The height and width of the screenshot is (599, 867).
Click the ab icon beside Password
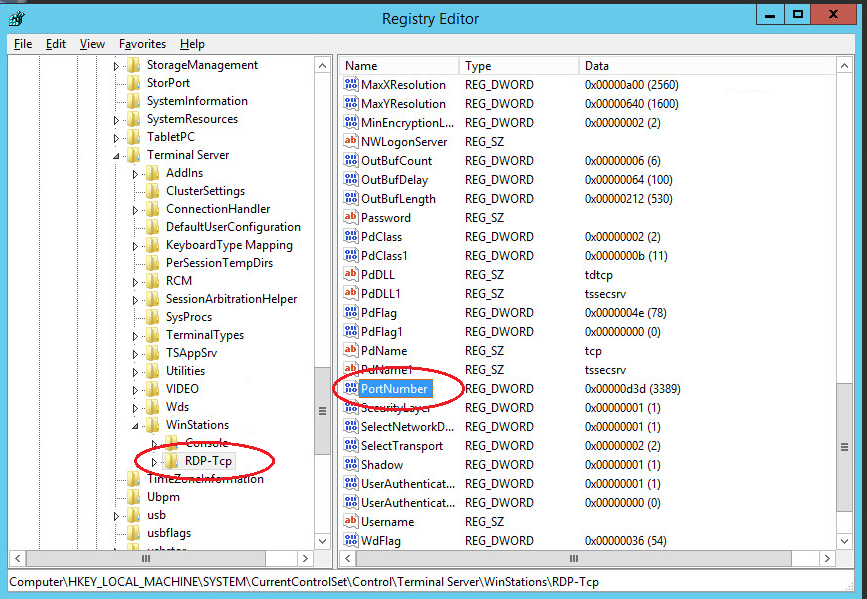click(x=352, y=217)
